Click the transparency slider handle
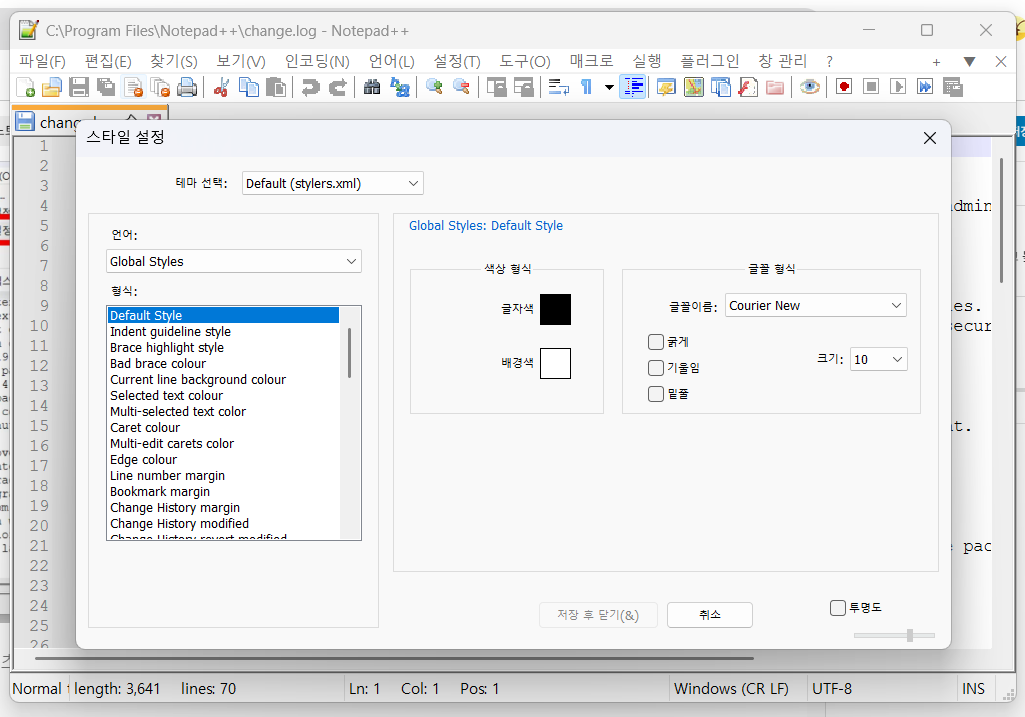The height and width of the screenshot is (717, 1025). coord(909,635)
